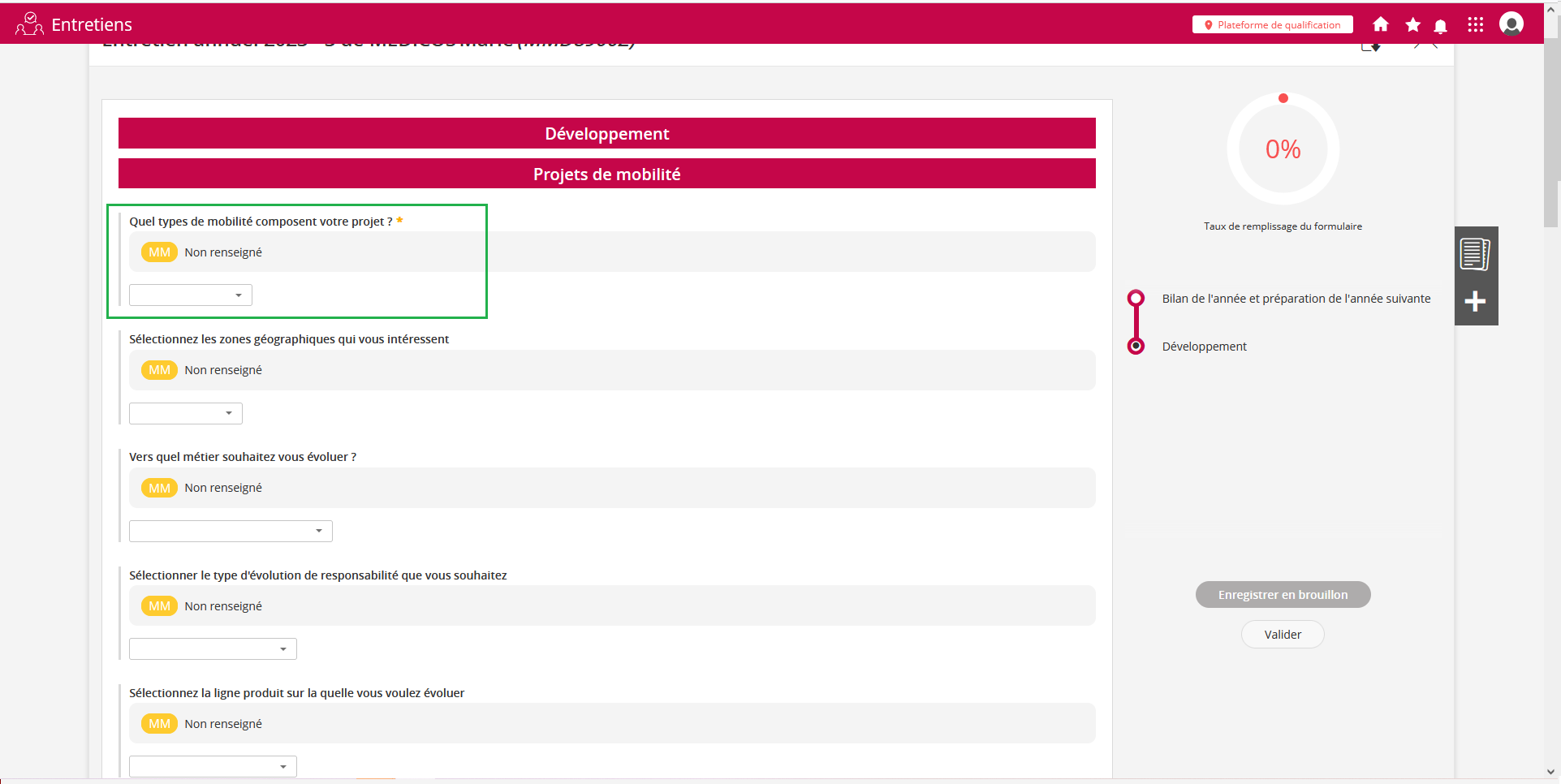This screenshot has height=784, width=1561.
Task: Open the notes document side panel icon
Action: point(1475,254)
